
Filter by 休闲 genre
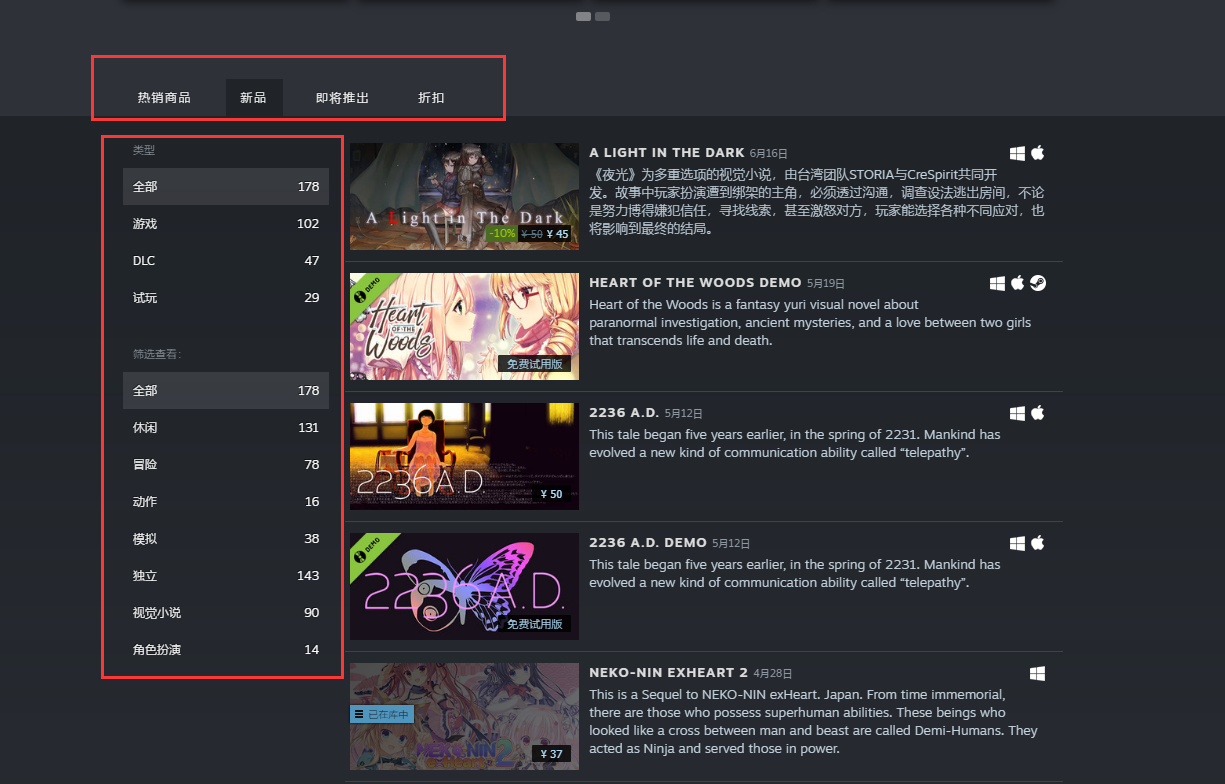(226, 428)
